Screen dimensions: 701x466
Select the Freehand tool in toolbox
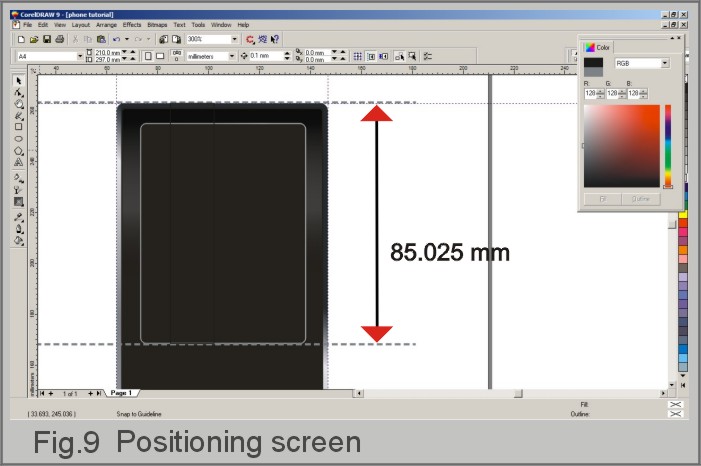click(x=18, y=116)
